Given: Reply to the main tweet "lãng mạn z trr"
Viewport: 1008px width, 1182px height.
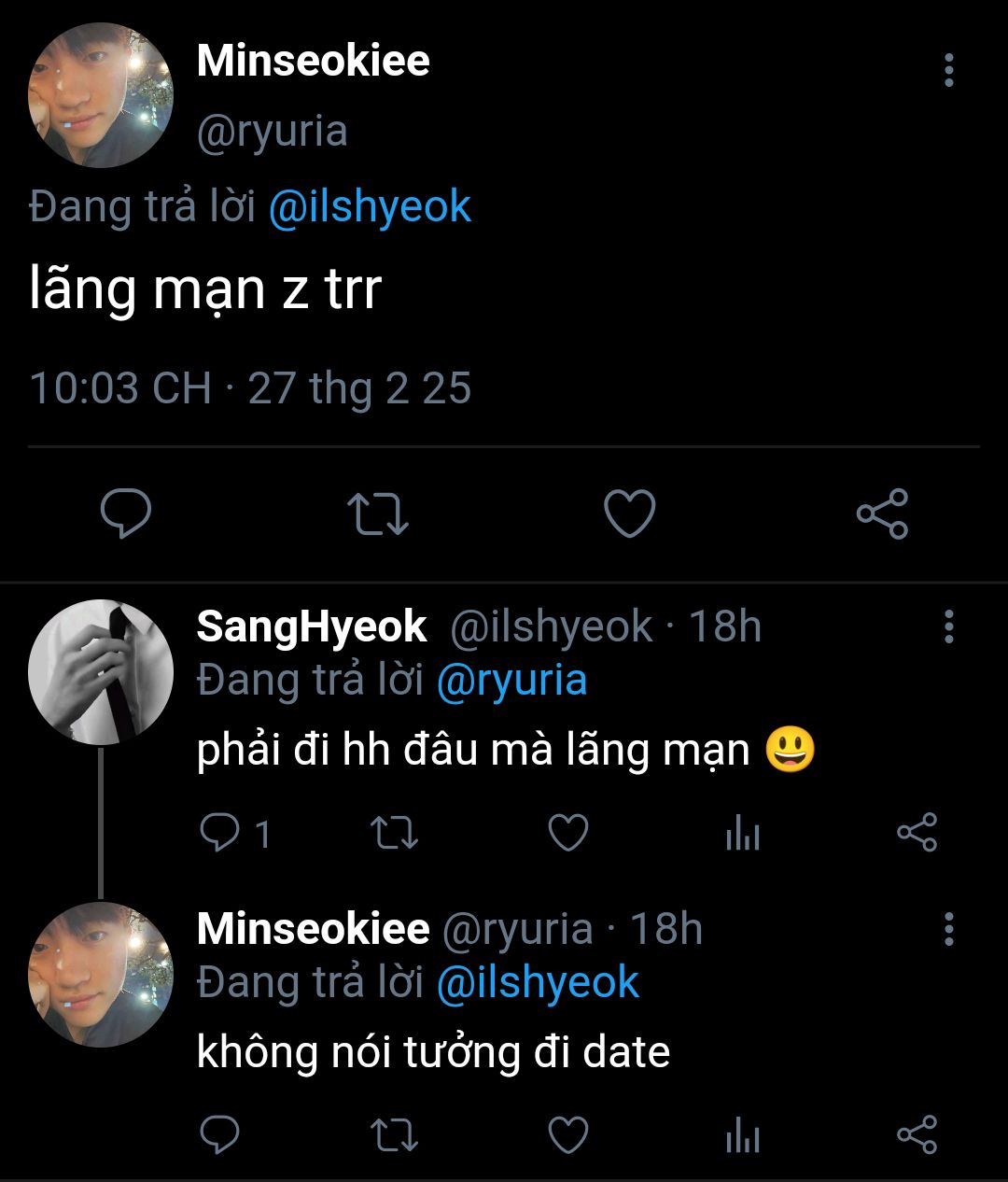Looking at the screenshot, I should [x=126, y=514].
